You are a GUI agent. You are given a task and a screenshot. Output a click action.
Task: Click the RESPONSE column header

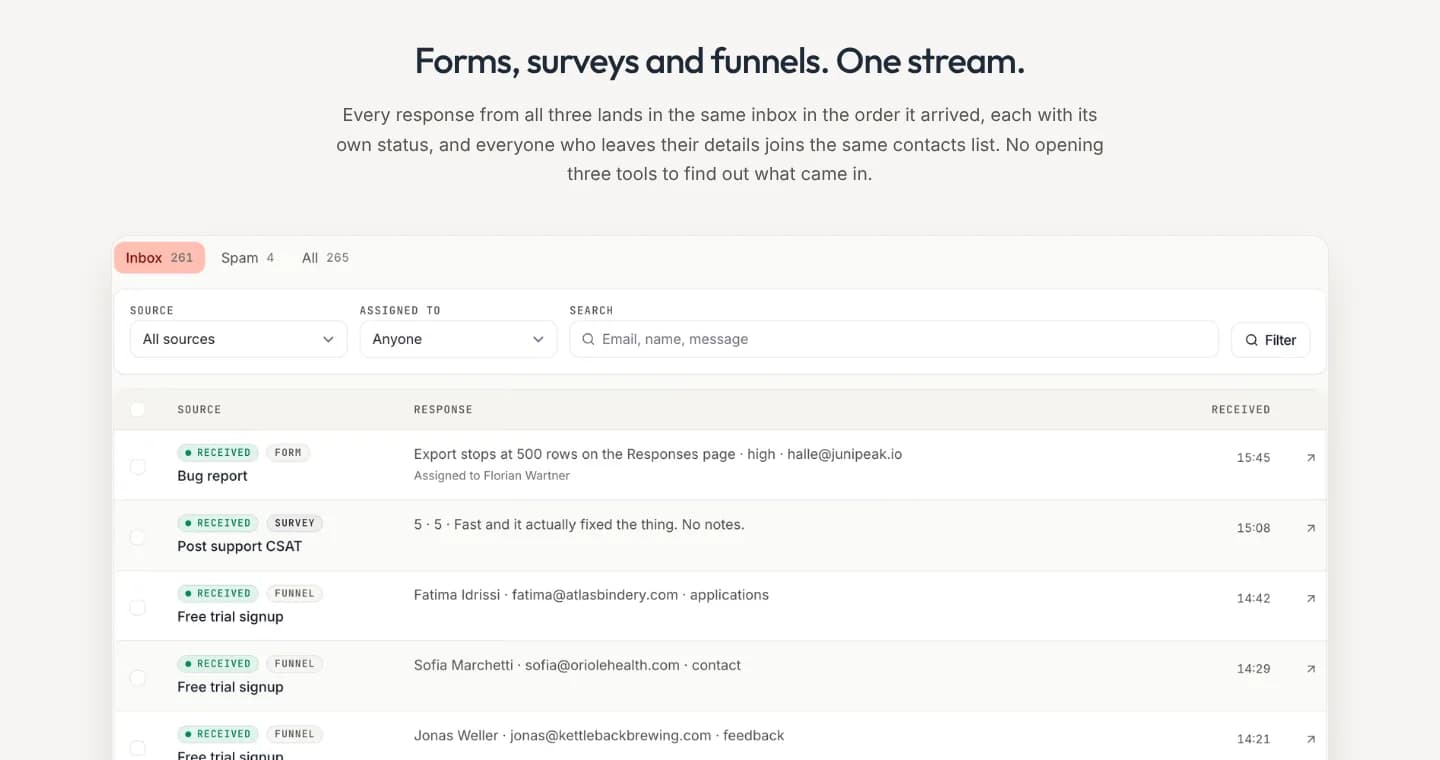coord(443,410)
